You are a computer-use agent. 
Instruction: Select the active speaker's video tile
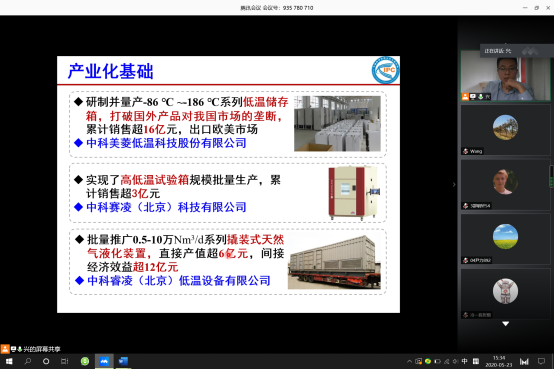(506, 76)
